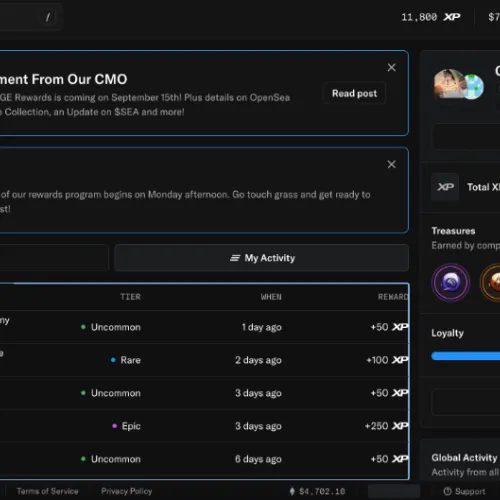Select the Epic tier activity row
500x500 pixels.
pos(204,426)
